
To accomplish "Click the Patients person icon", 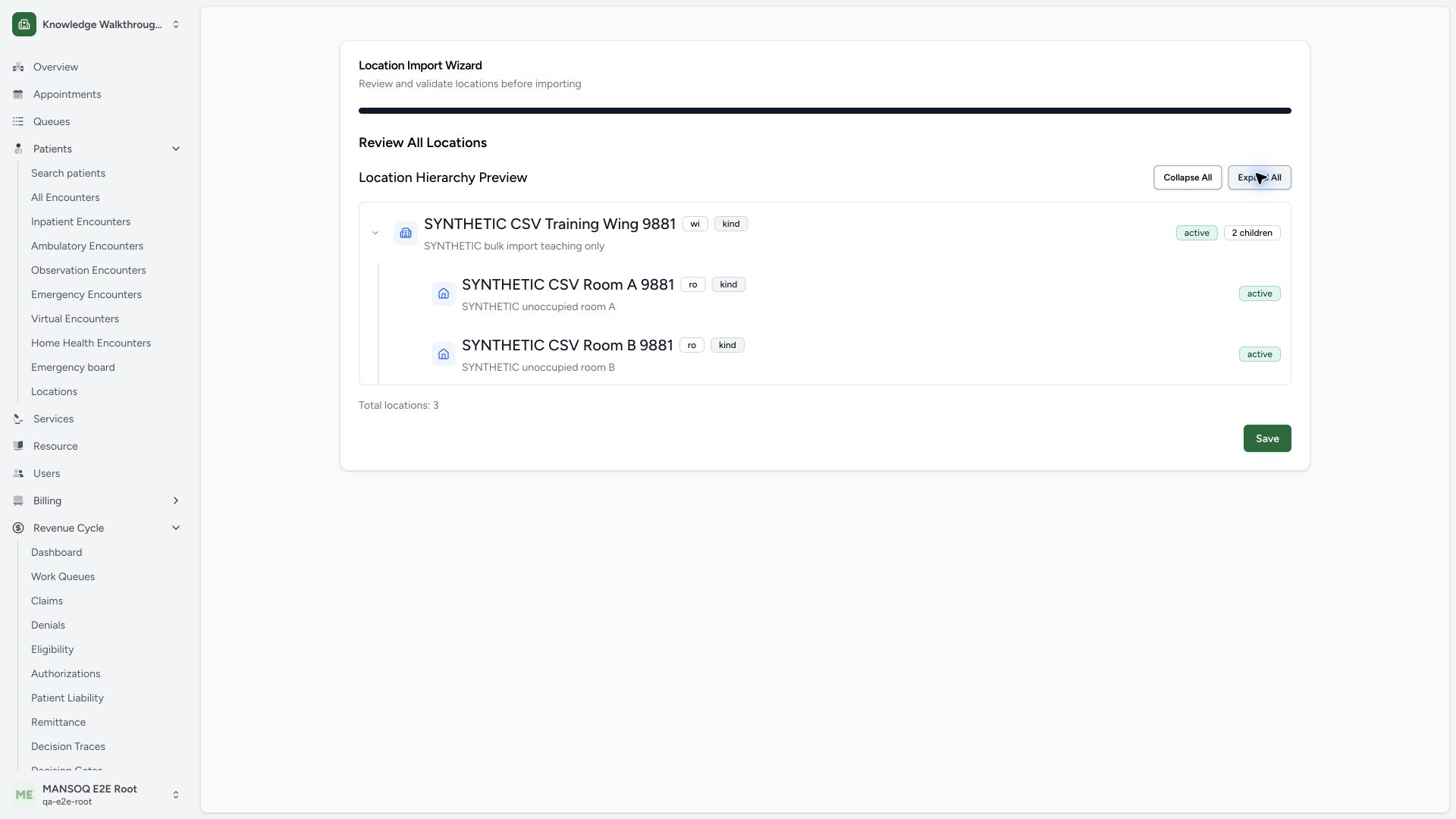I will coord(18,149).
